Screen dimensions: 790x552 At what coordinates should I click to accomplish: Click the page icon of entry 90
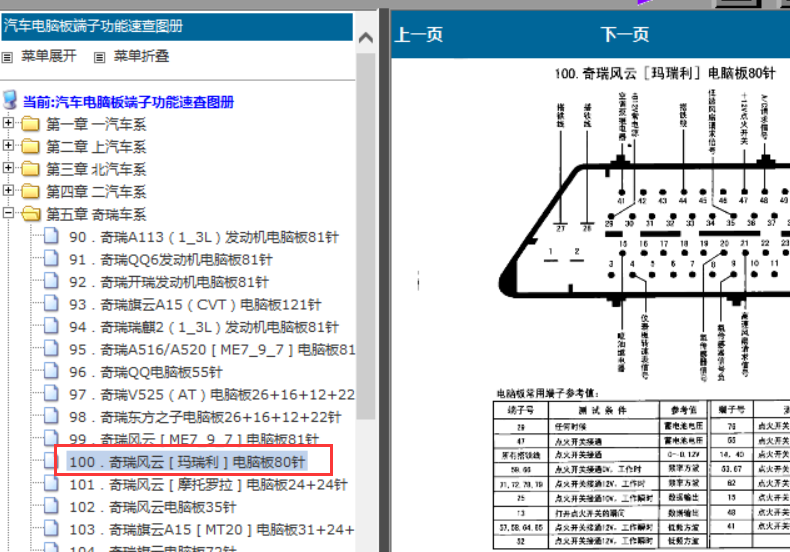pos(51,236)
